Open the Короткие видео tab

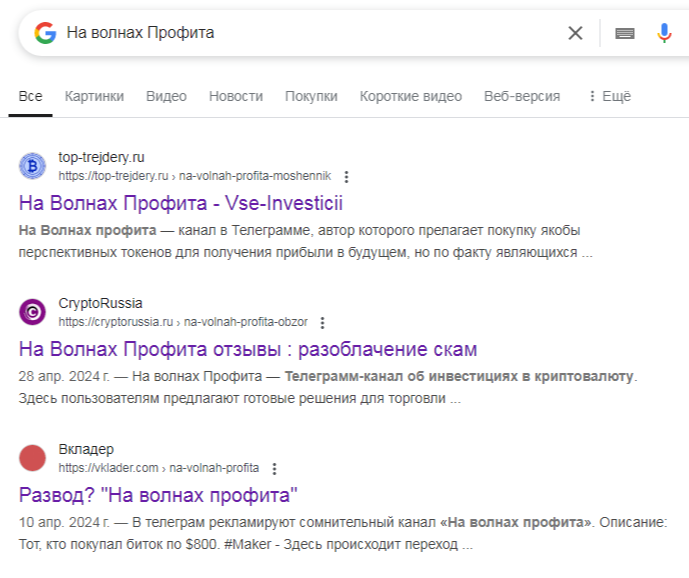(x=410, y=96)
